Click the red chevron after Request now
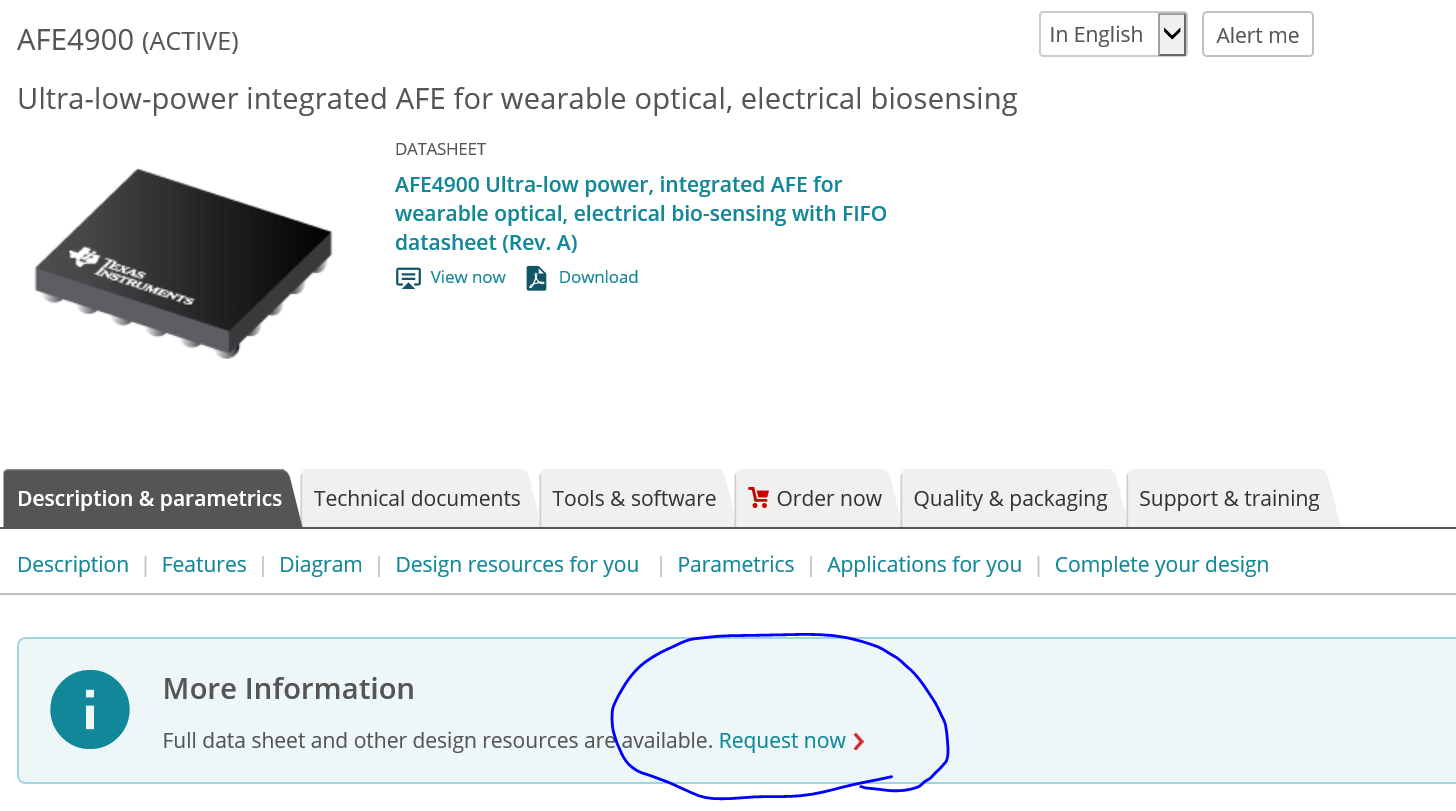 859,741
